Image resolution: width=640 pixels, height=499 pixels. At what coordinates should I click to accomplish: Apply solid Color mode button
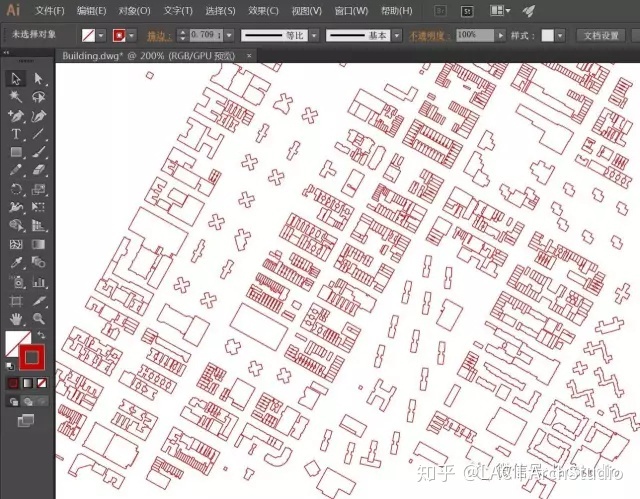click(x=13, y=383)
